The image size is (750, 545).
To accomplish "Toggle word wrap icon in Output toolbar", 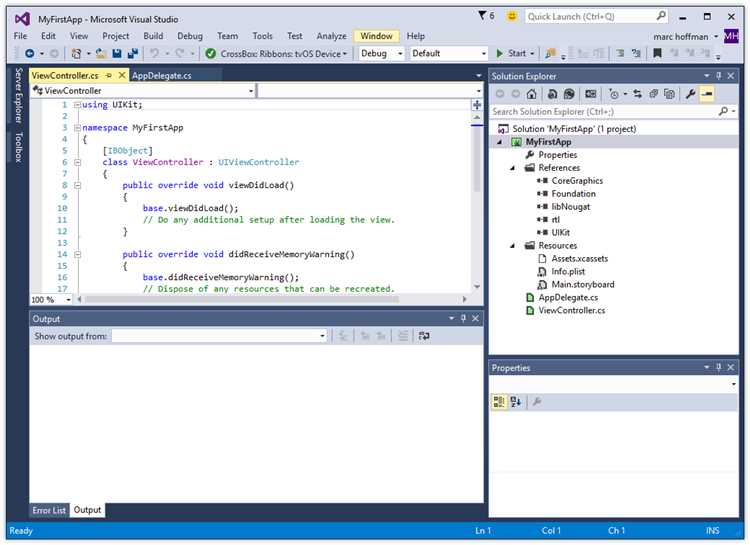I will 424,336.
